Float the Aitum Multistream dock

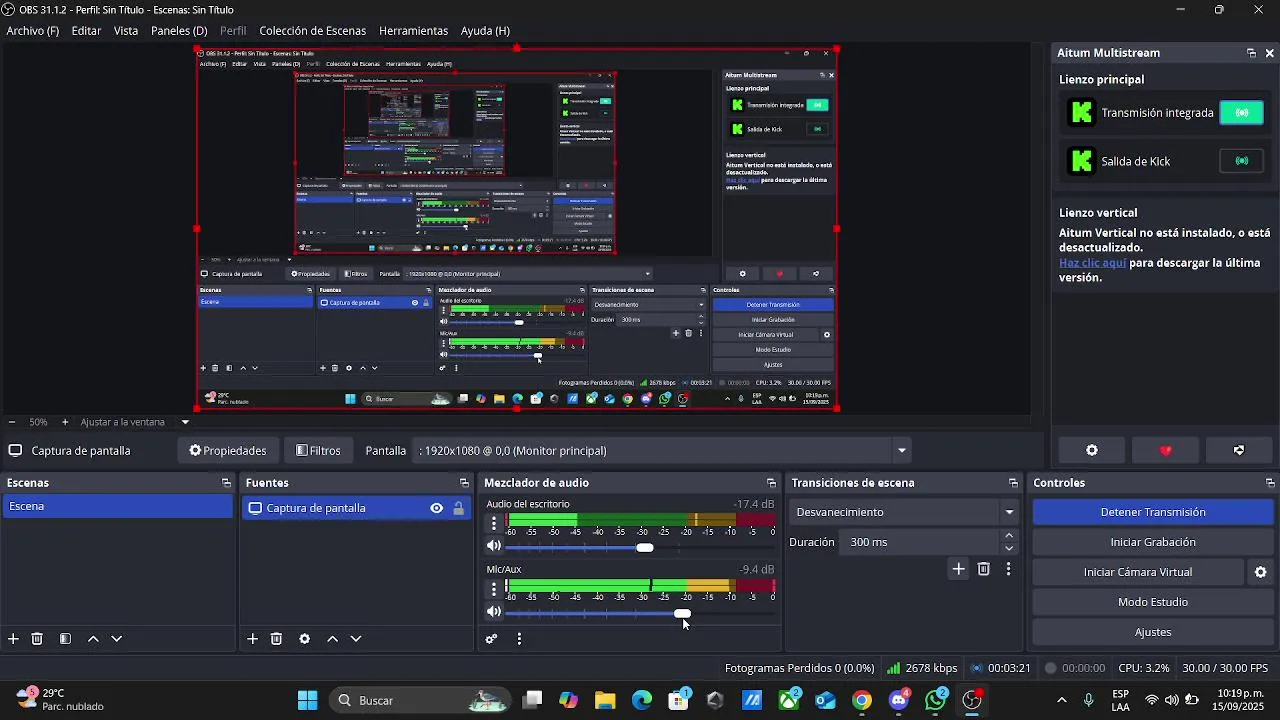coord(1251,53)
